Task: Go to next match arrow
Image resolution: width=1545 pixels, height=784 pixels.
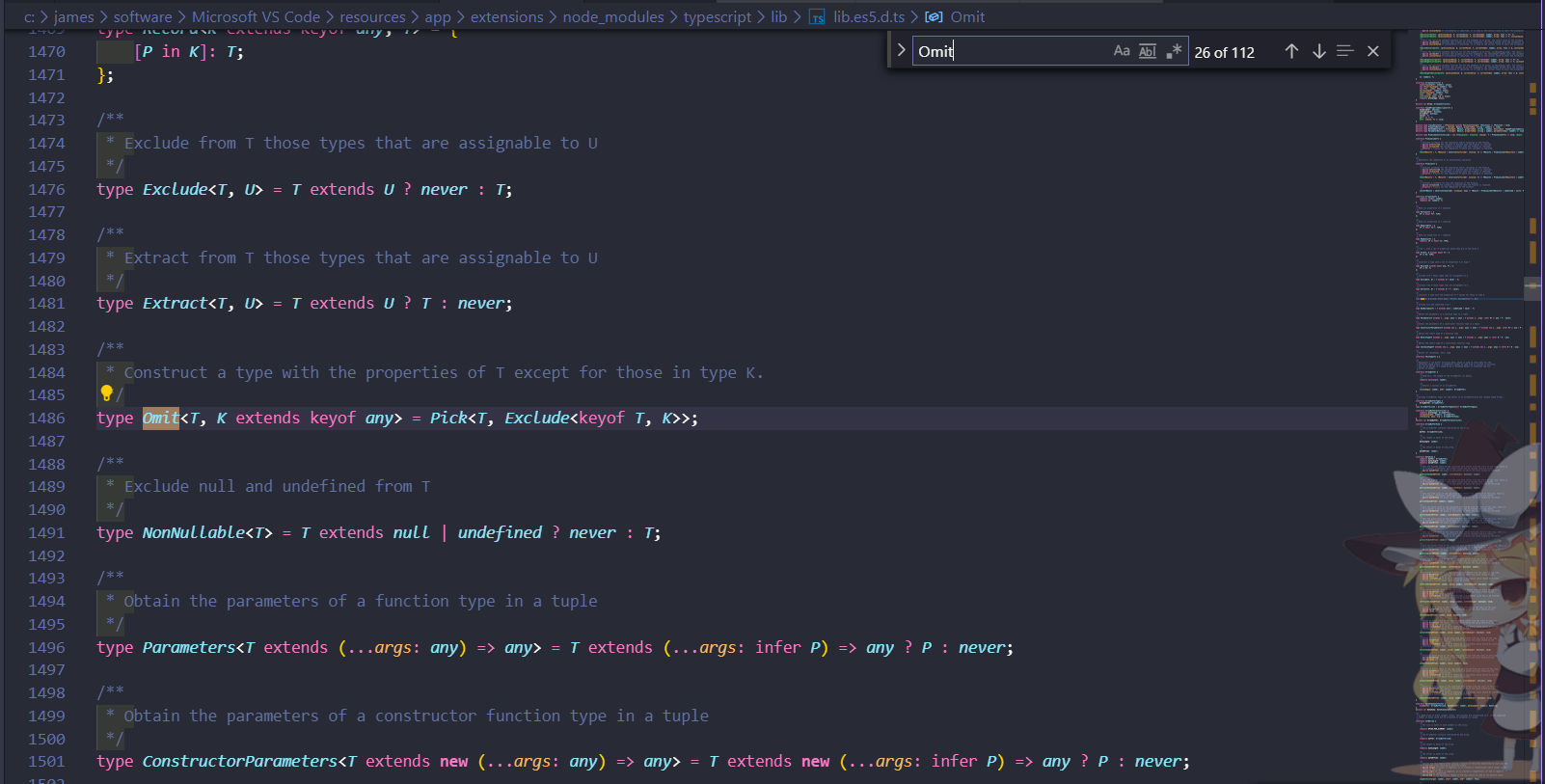Action: point(1318,51)
